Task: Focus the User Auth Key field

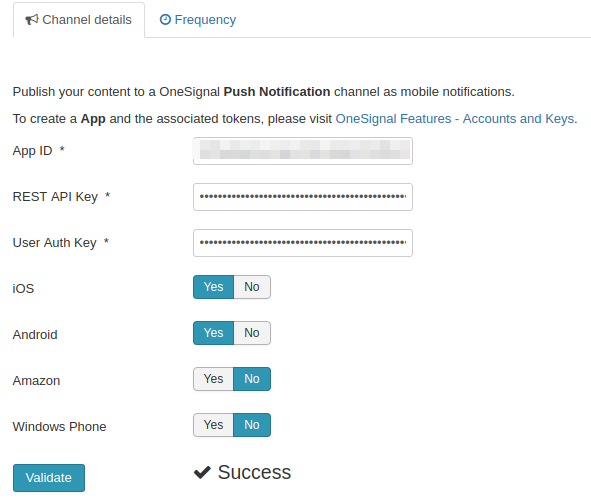Action: [x=303, y=243]
